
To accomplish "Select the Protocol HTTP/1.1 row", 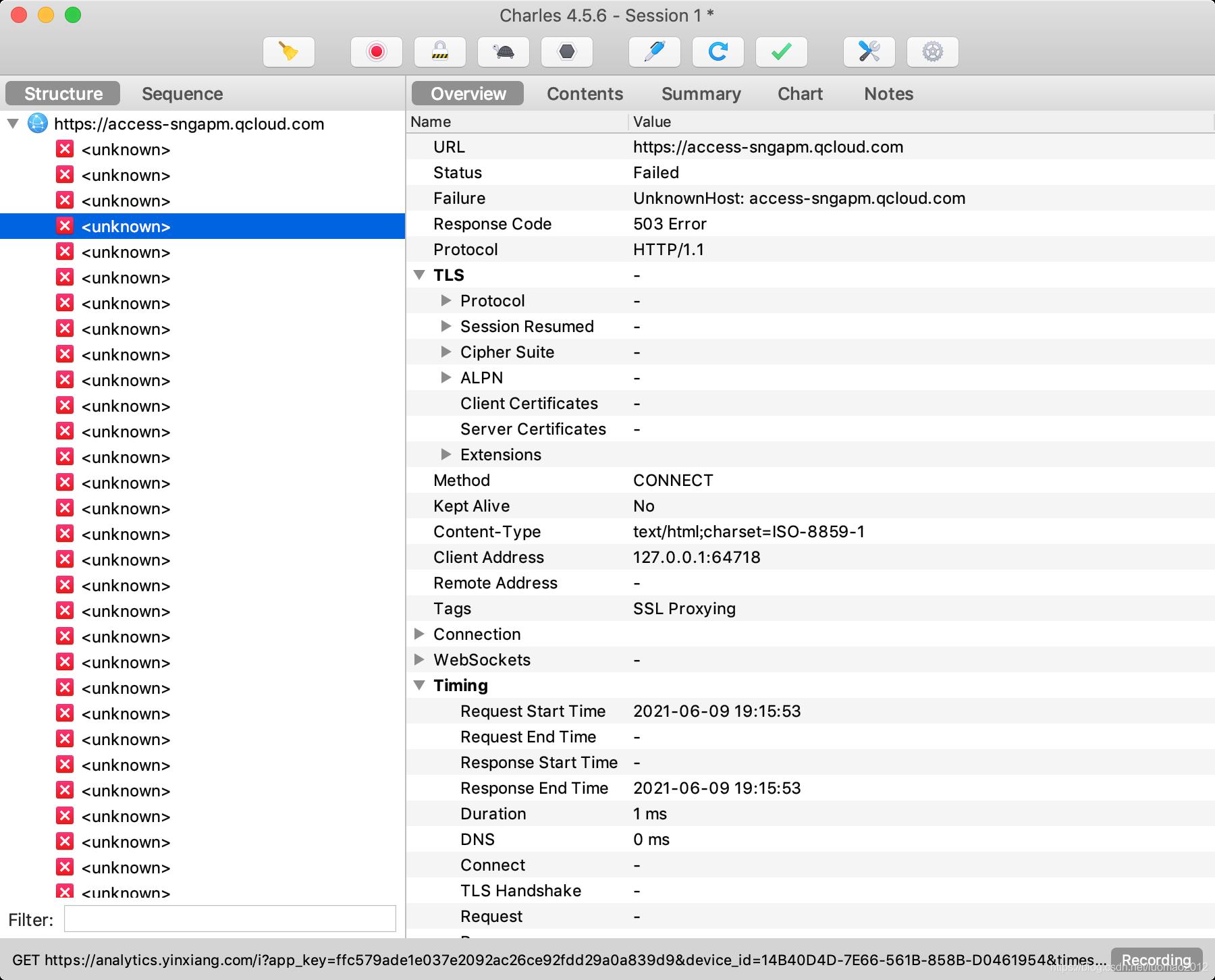I will (810, 249).
